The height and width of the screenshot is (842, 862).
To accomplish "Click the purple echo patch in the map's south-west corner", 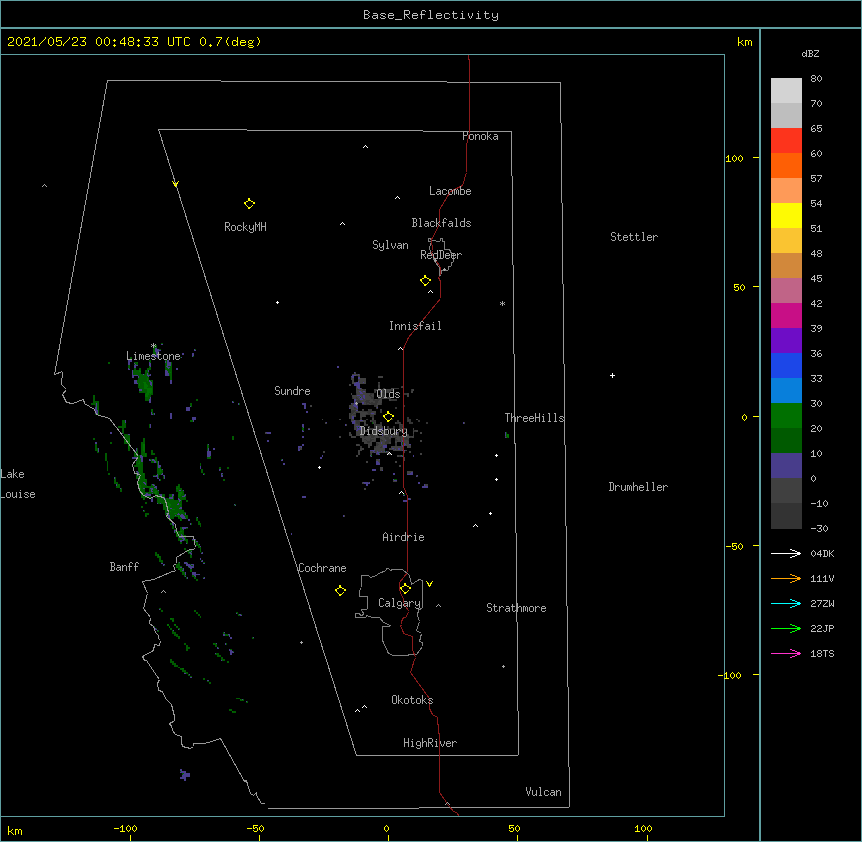I will (185, 775).
